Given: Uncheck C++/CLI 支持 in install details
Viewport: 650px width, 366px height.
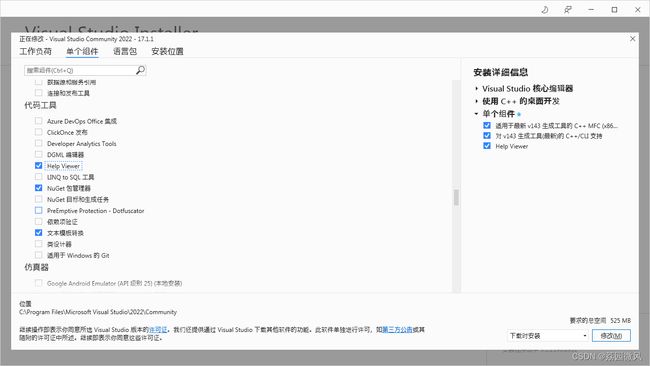Looking at the screenshot, I should coord(487,136).
